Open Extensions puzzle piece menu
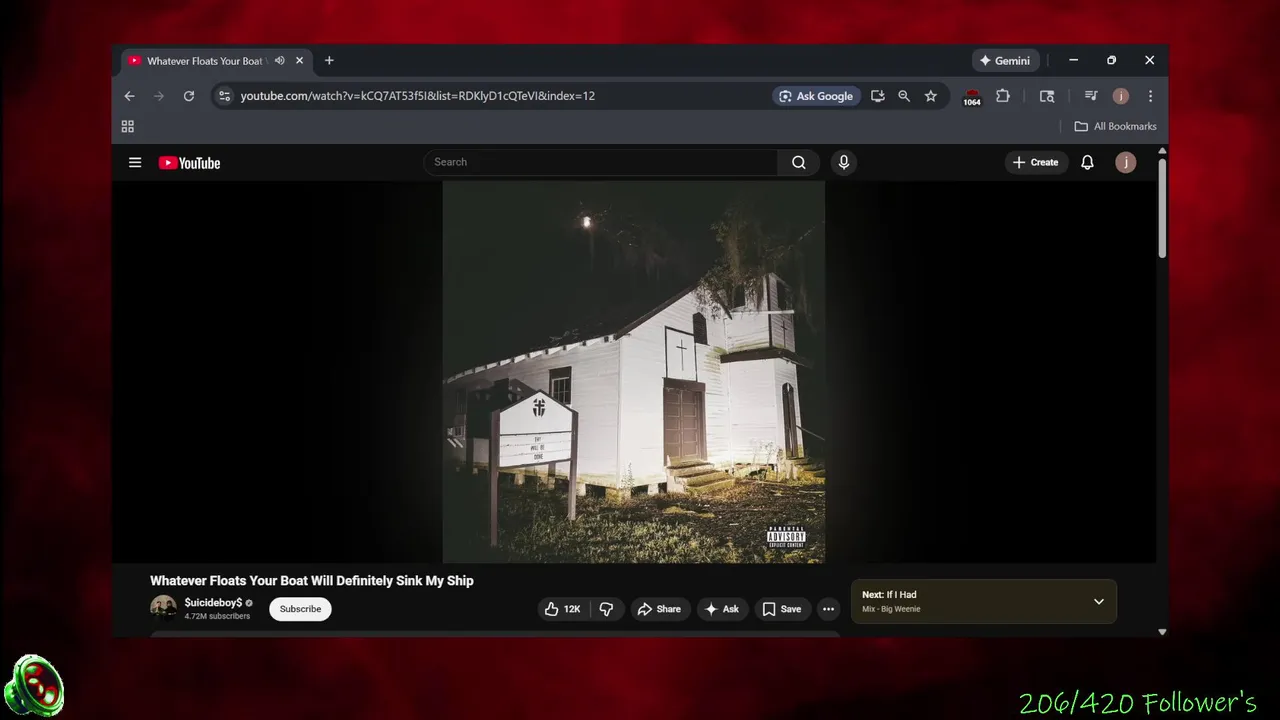 point(1003,96)
